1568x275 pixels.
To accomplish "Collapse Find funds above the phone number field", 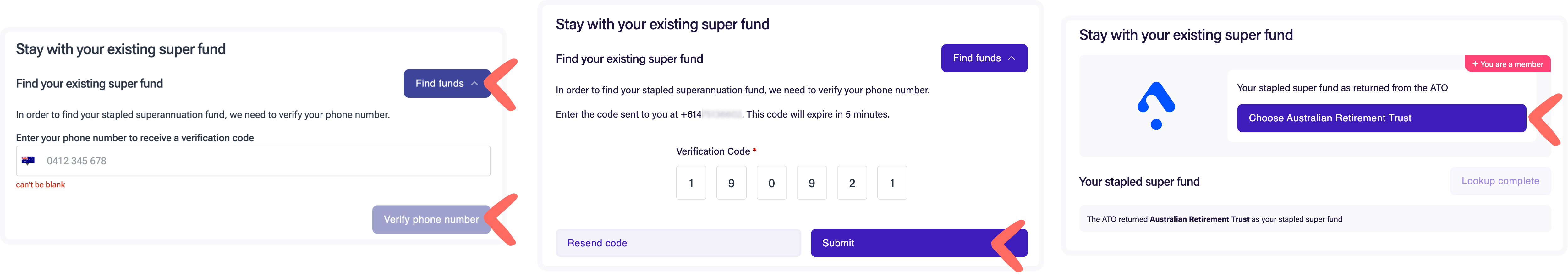I will [x=446, y=83].
